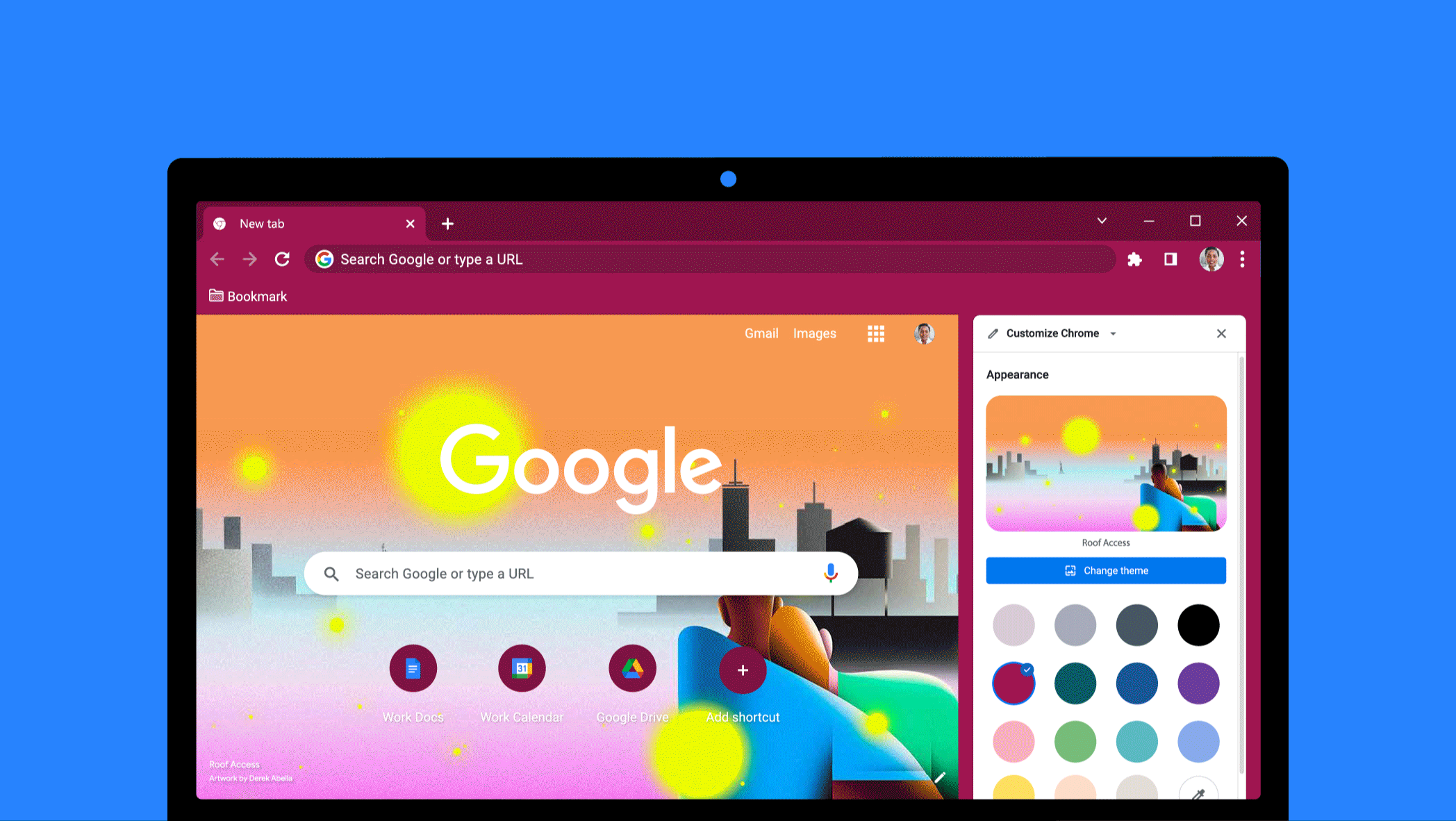Click the back navigation arrow

218,259
